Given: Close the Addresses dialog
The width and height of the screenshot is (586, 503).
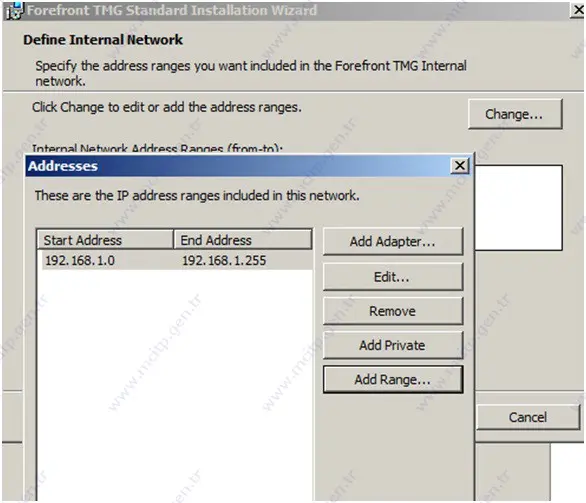Looking at the screenshot, I should click(x=460, y=166).
